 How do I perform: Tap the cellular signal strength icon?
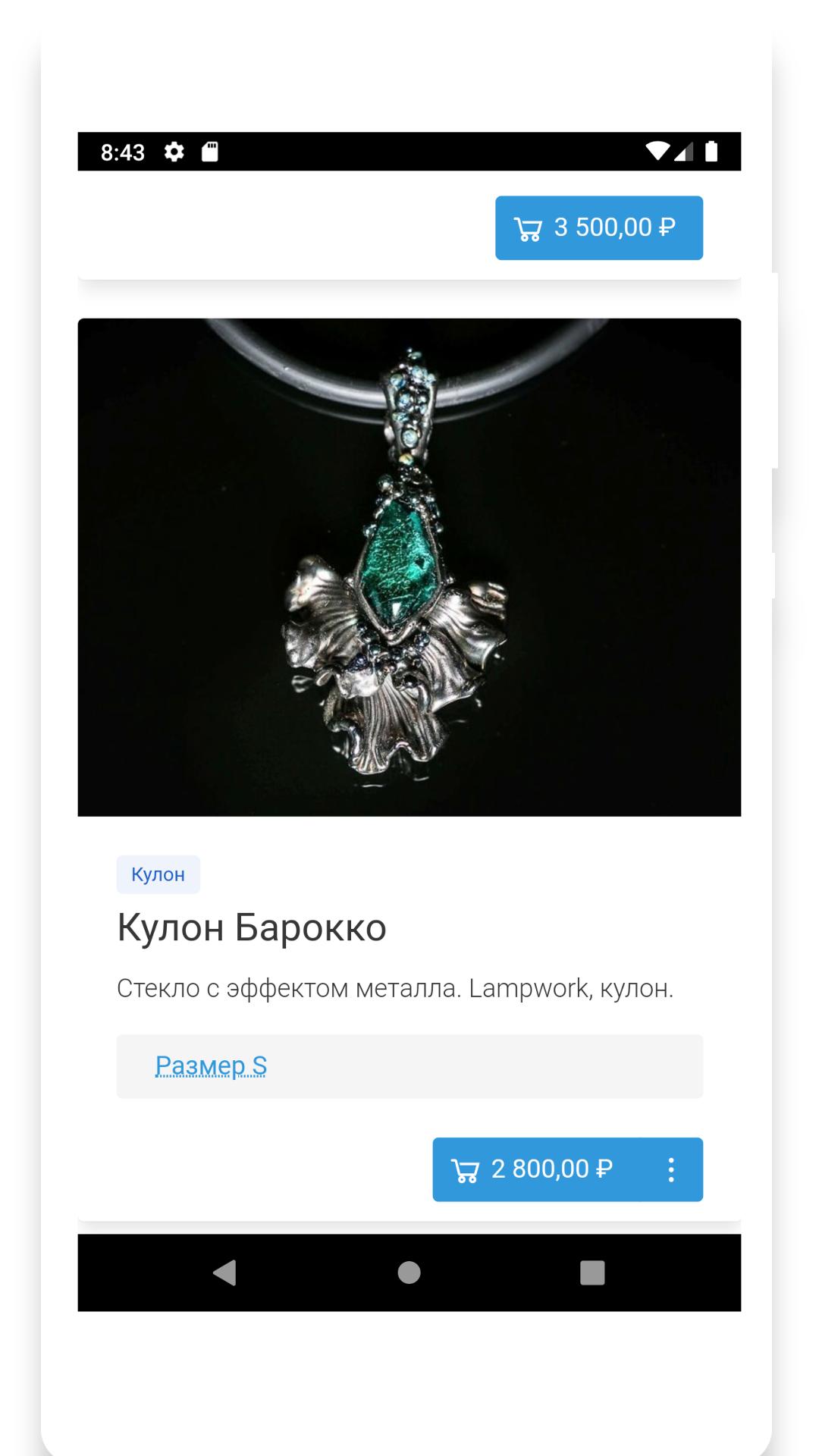point(684,152)
